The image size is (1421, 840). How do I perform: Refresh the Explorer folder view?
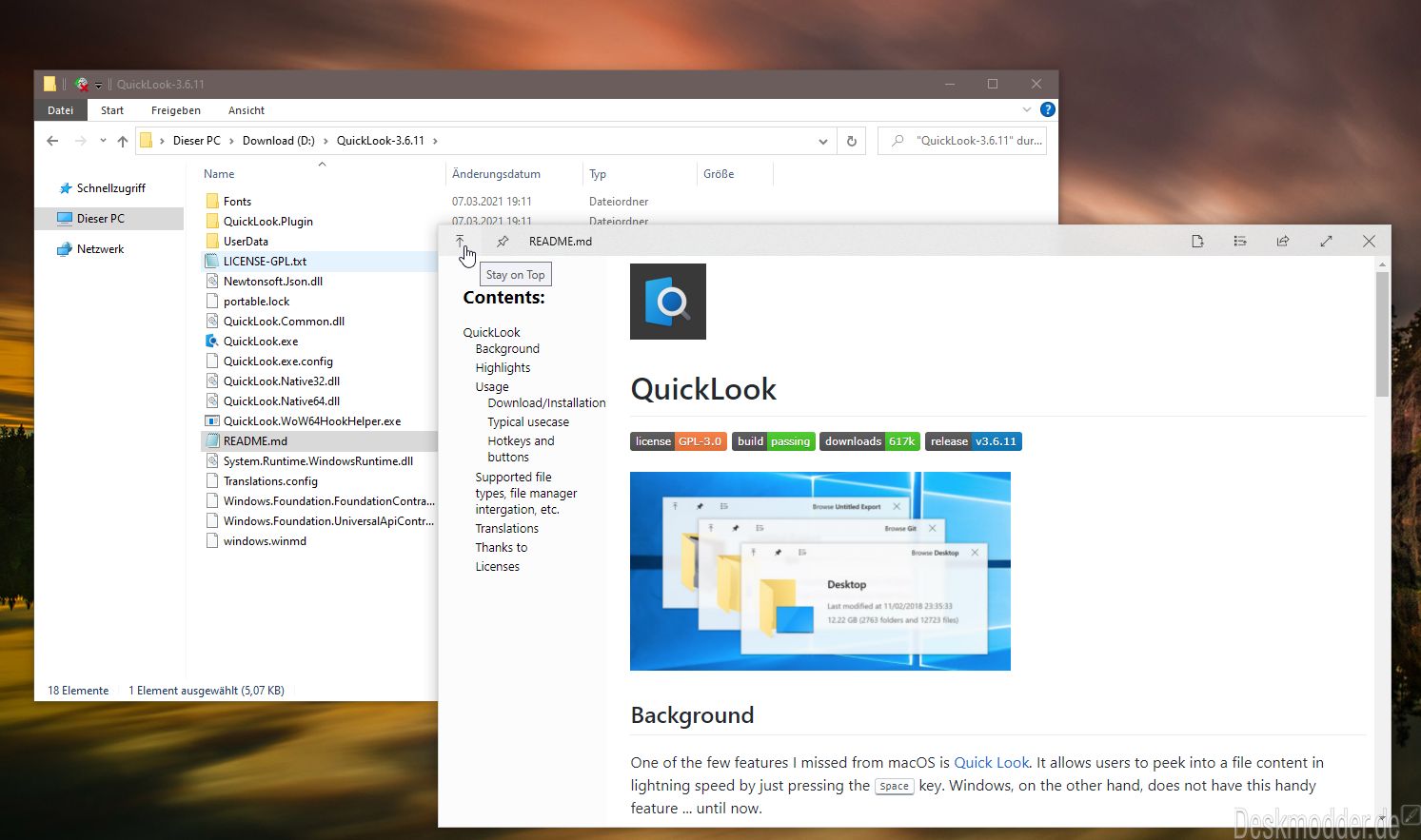[x=852, y=141]
